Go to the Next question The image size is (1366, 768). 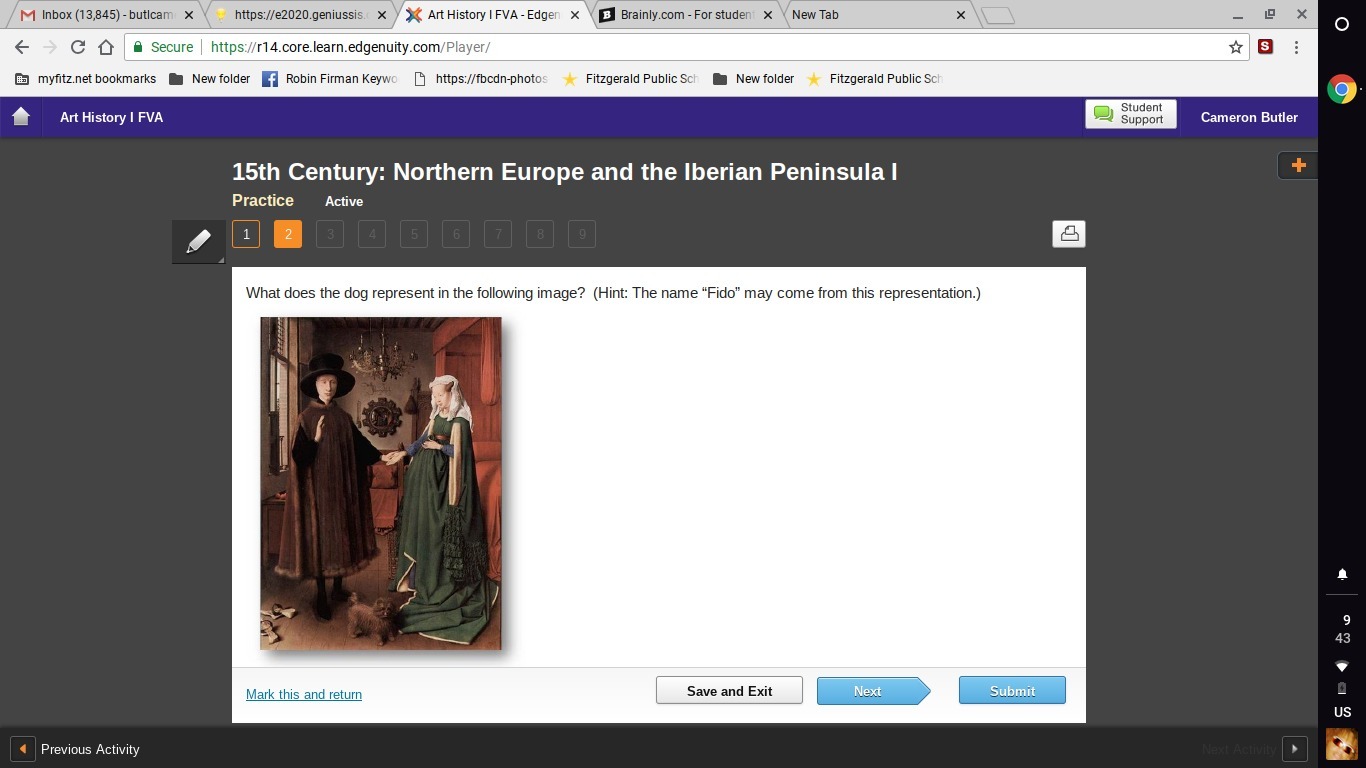[x=872, y=691]
